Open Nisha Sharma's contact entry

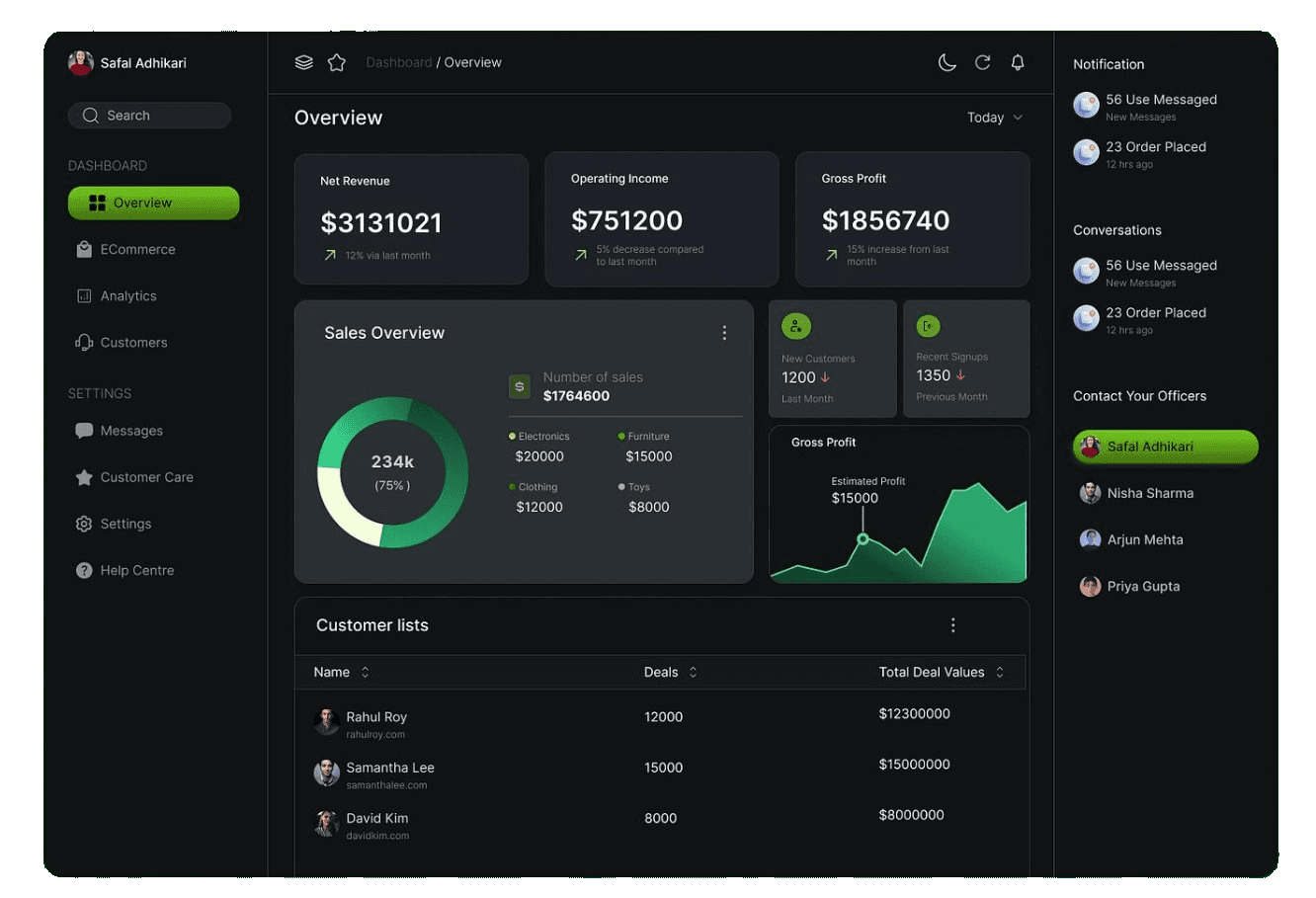click(1150, 492)
